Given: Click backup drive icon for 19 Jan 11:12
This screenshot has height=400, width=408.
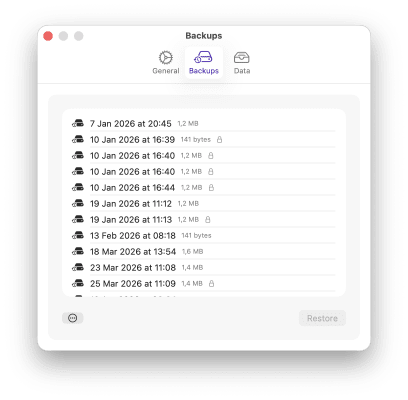Looking at the screenshot, I should point(78,204).
